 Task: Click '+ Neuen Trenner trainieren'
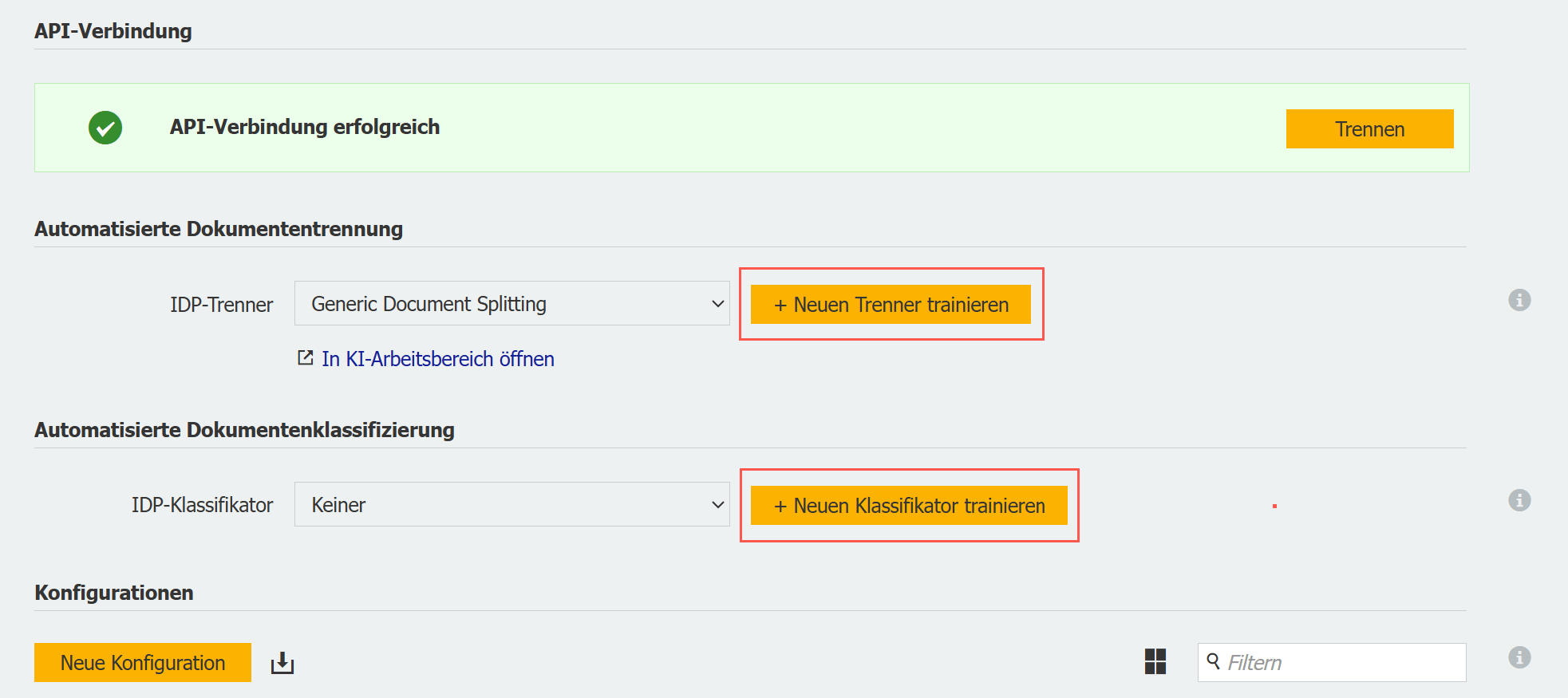tap(891, 305)
